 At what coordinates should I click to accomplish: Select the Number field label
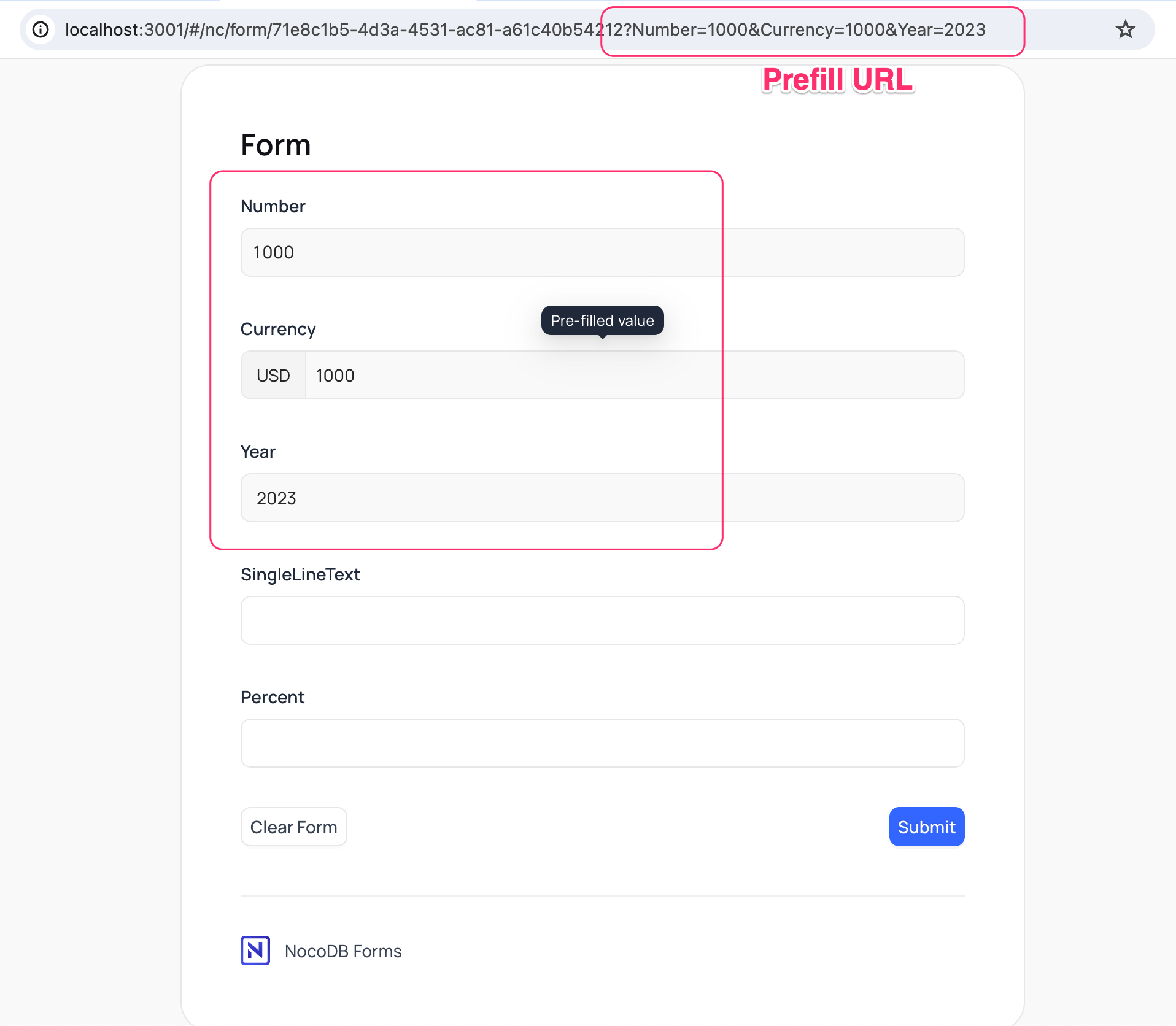272,206
